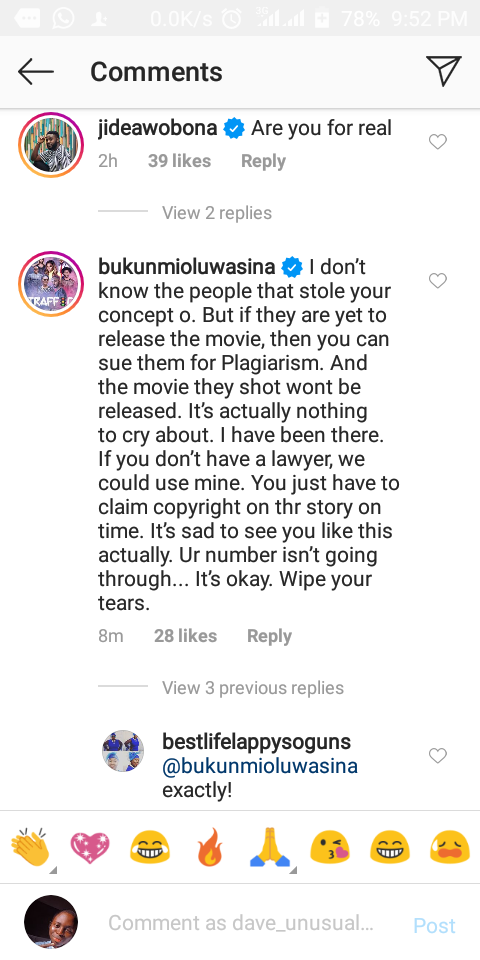The image size is (480, 960).
Task: Focus the Comment as dave_unusual field
Action: (x=241, y=923)
